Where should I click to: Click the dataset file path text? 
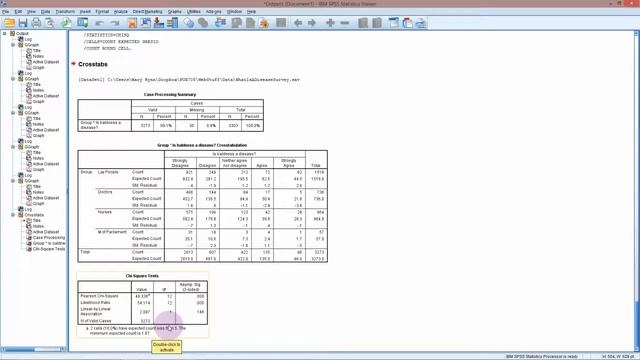pyautogui.click(x=189, y=80)
